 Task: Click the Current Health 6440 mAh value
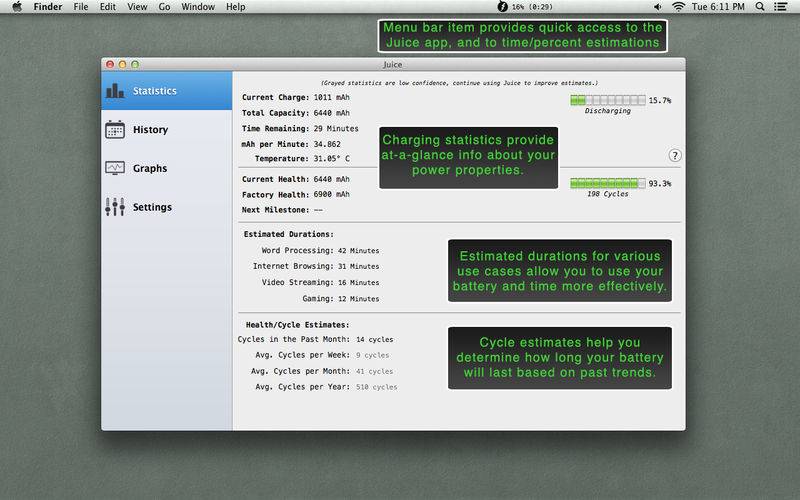click(332, 179)
